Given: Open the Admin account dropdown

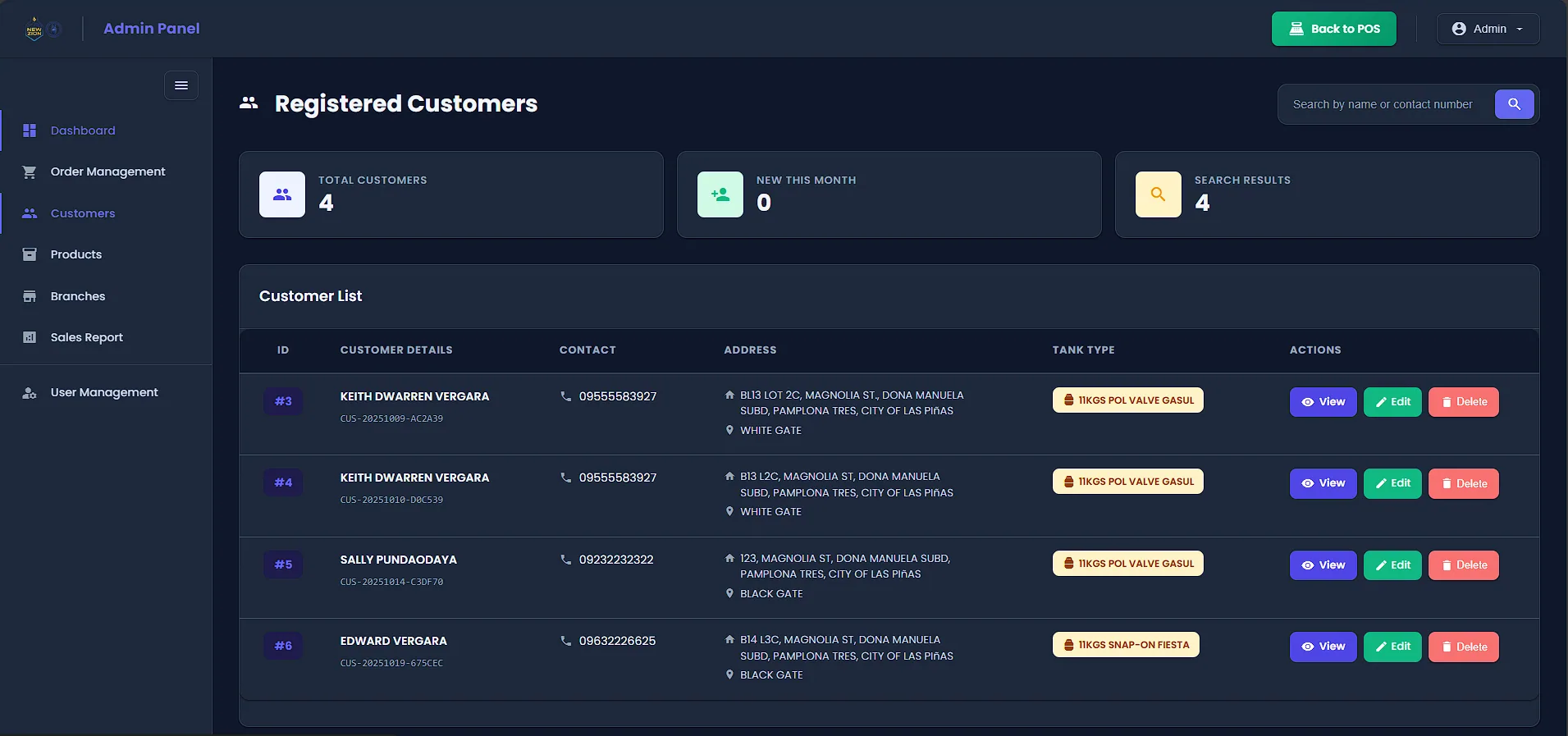Looking at the screenshot, I should pyautogui.click(x=1488, y=29).
